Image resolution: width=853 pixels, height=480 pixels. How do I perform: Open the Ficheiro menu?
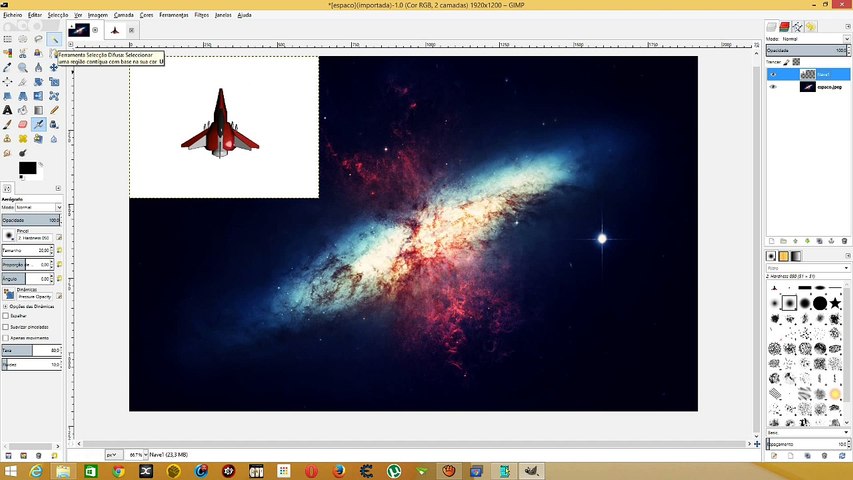pos(13,15)
